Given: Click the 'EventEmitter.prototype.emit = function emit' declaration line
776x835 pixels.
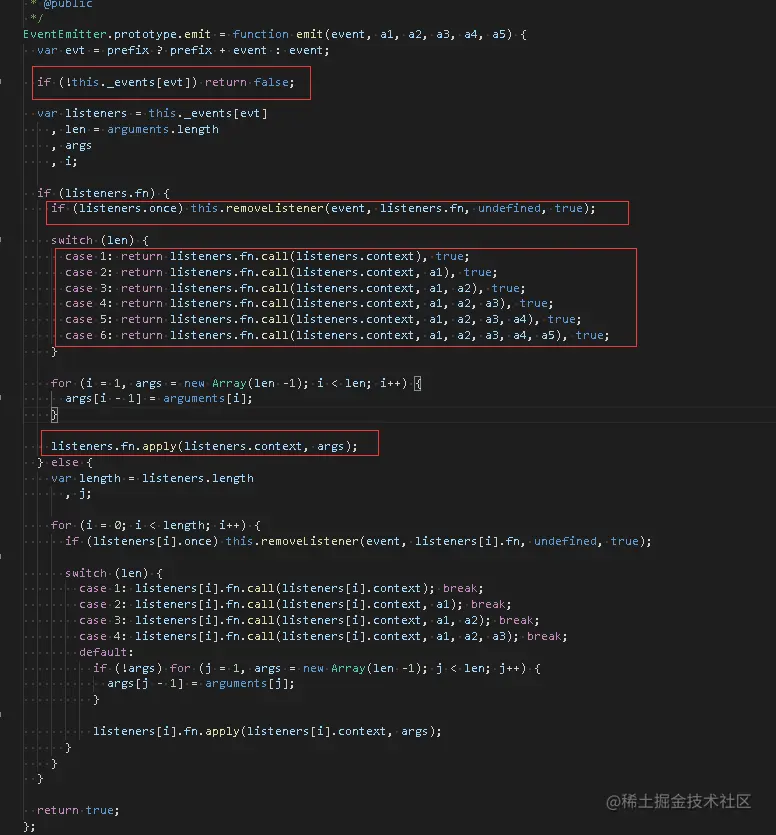Looking at the screenshot, I should click(275, 35).
